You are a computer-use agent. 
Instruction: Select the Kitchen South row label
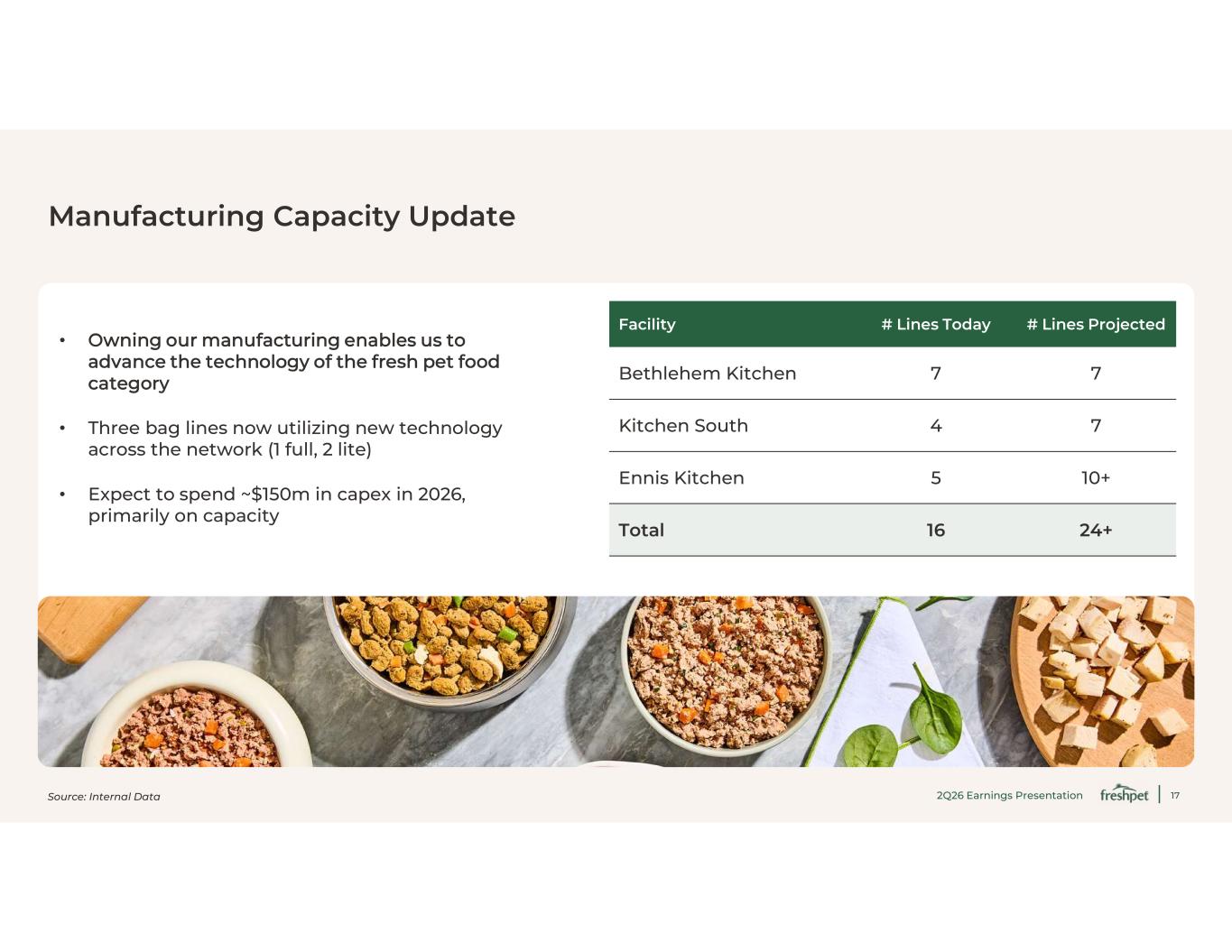pos(683,426)
